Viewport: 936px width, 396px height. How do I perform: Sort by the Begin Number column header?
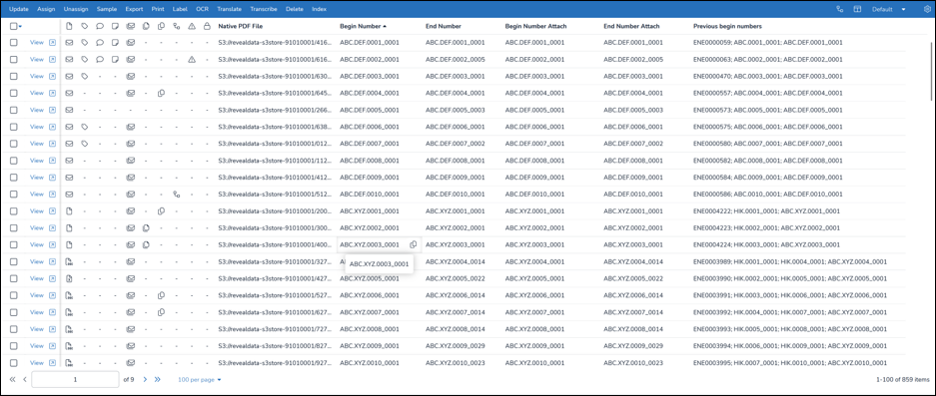[x=363, y=26]
